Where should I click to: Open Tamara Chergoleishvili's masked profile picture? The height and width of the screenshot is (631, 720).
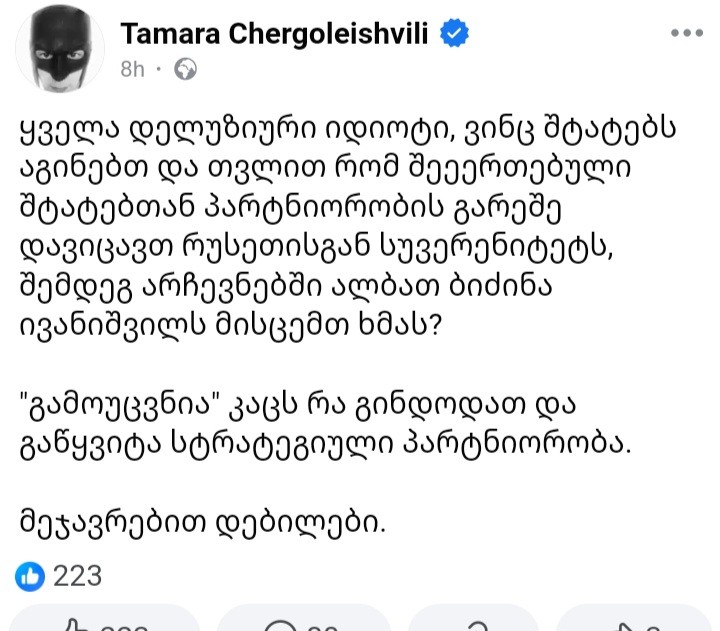(60, 48)
